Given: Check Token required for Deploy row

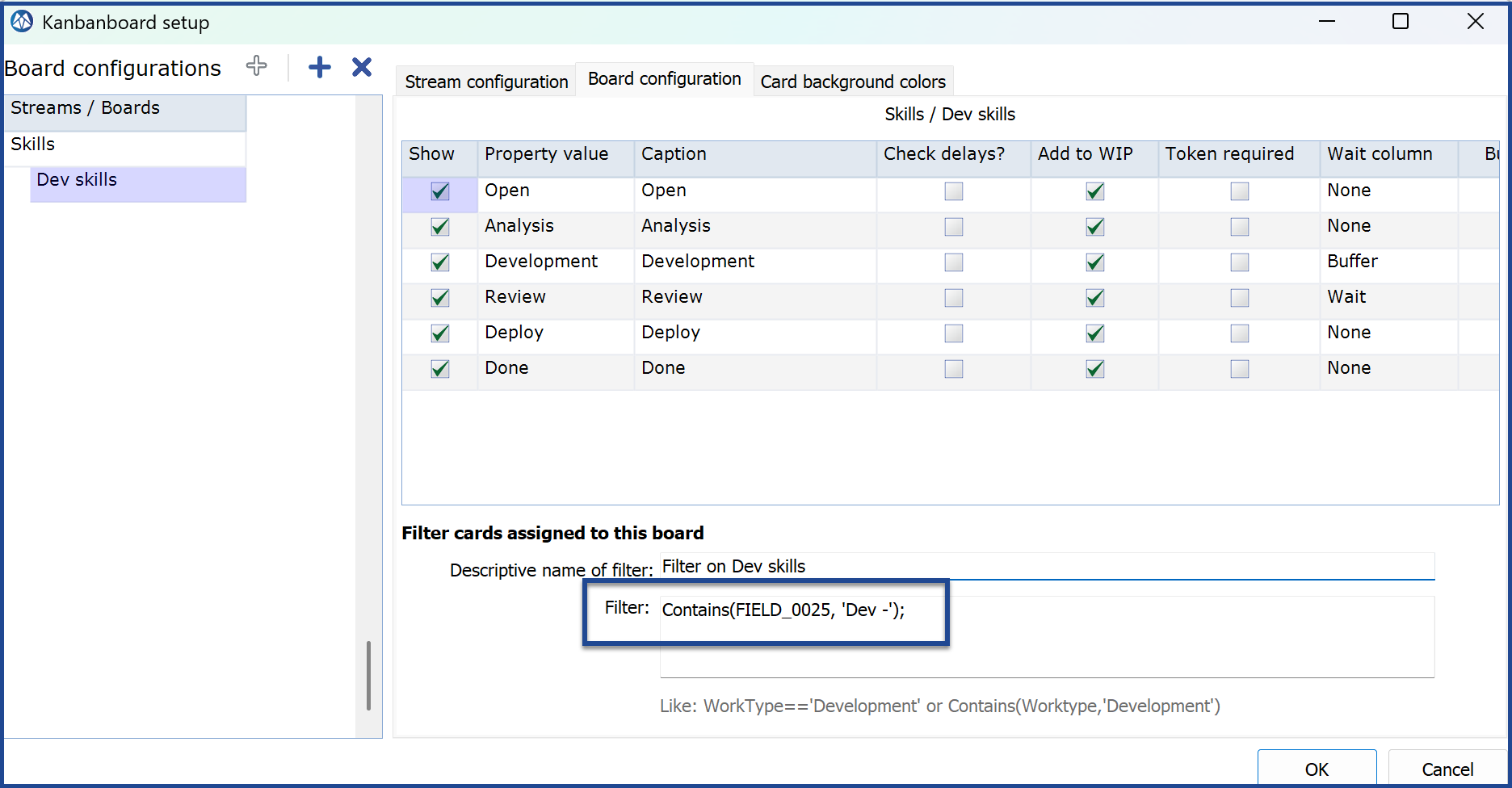Looking at the screenshot, I should (x=1240, y=333).
